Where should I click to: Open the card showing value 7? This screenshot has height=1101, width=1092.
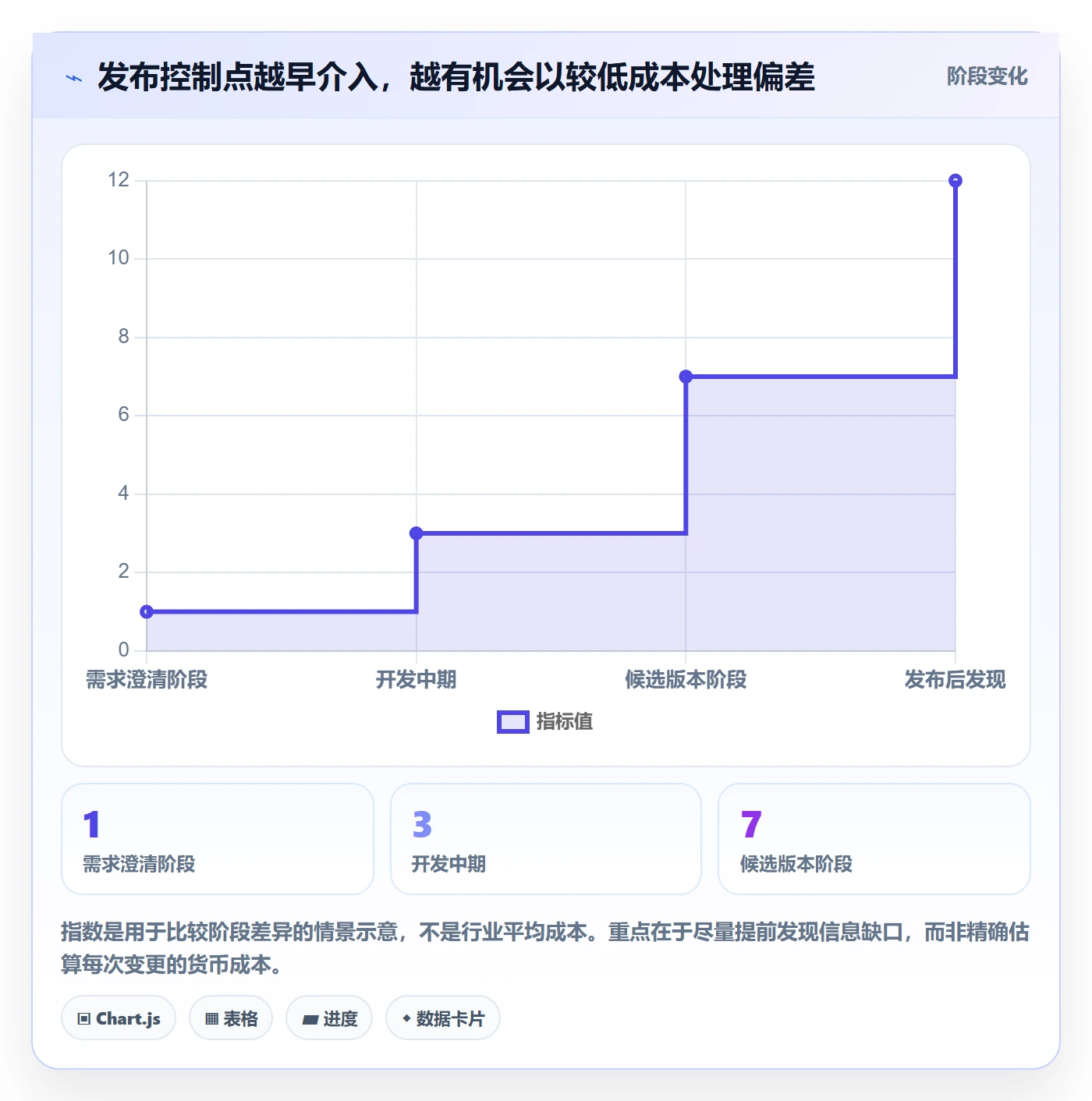click(874, 839)
